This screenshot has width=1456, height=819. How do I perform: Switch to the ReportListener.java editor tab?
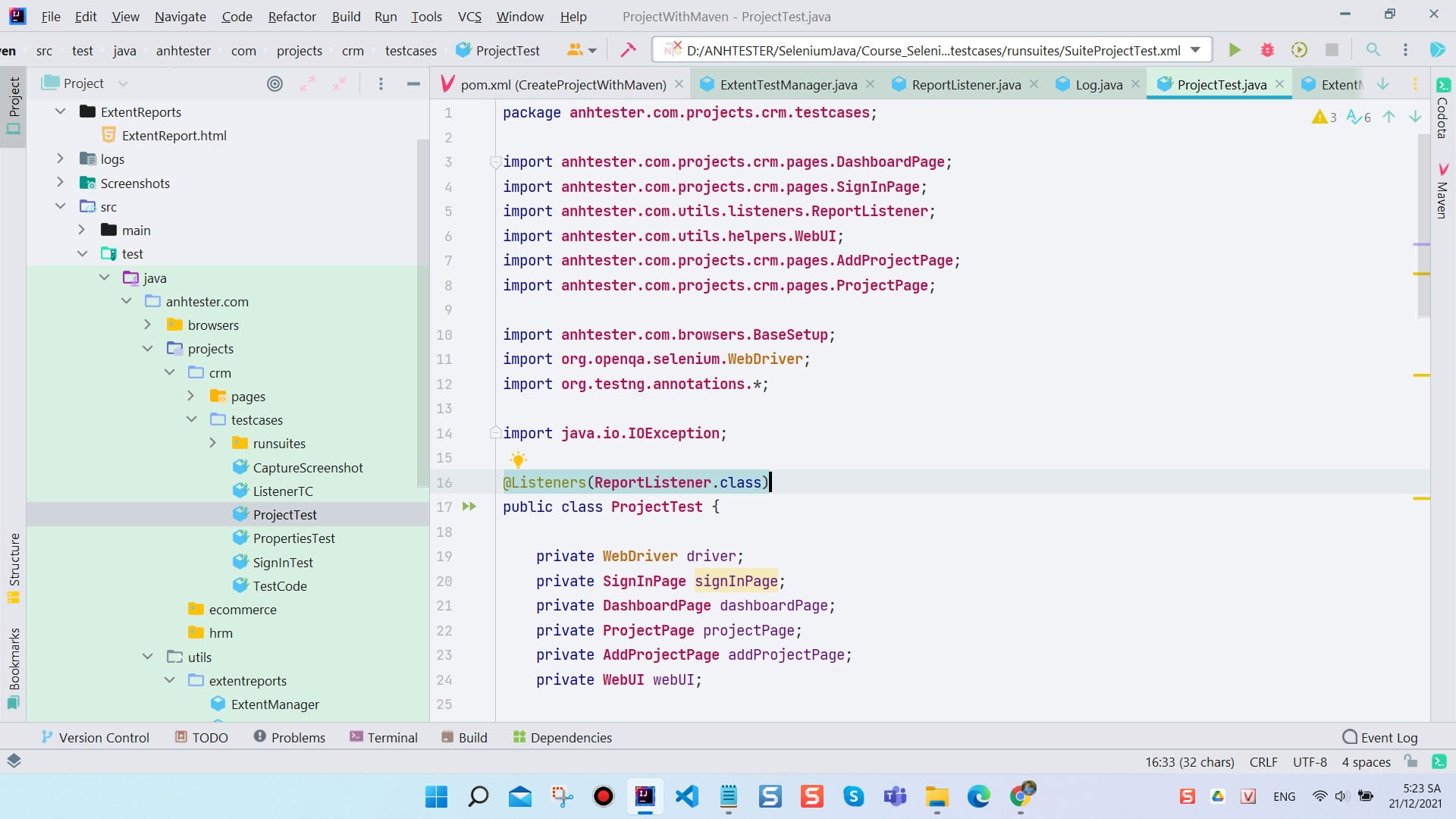point(965,84)
